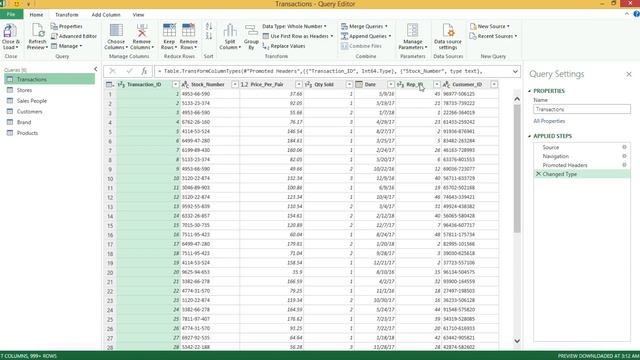Click New Source

point(489,26)
